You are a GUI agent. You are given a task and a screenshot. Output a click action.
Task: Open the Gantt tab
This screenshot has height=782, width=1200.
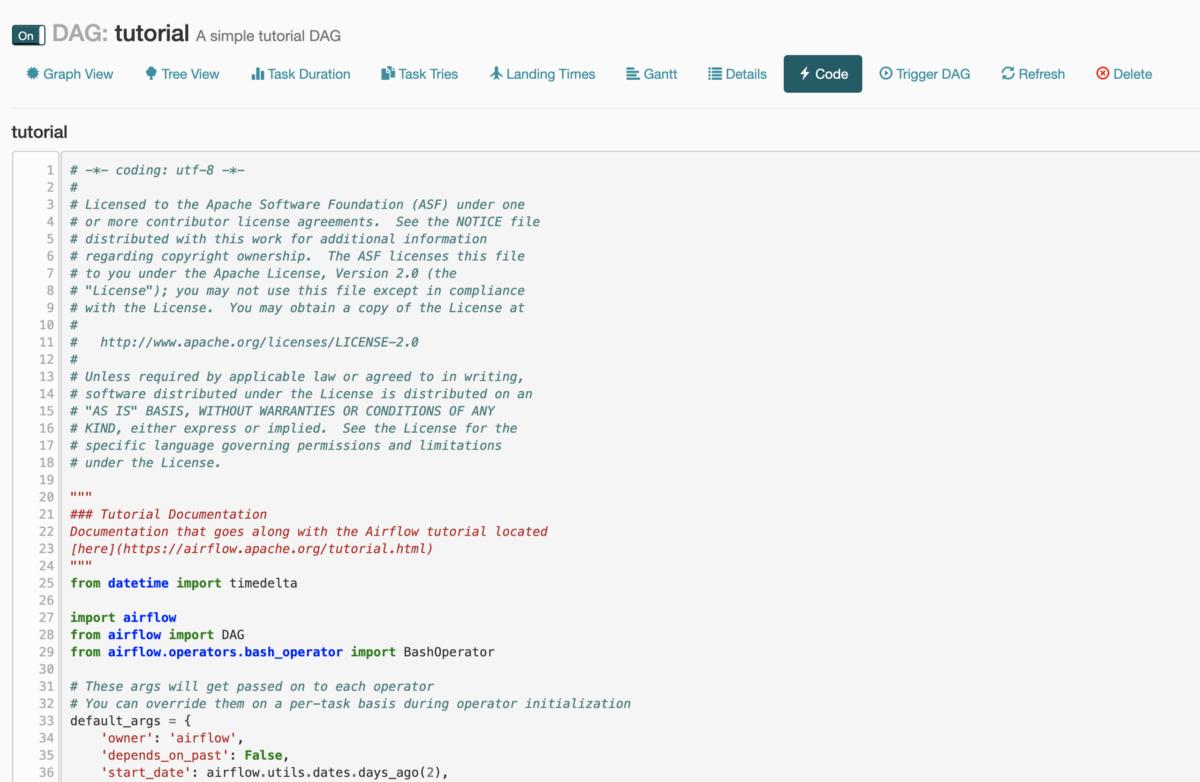click(652, 74)
